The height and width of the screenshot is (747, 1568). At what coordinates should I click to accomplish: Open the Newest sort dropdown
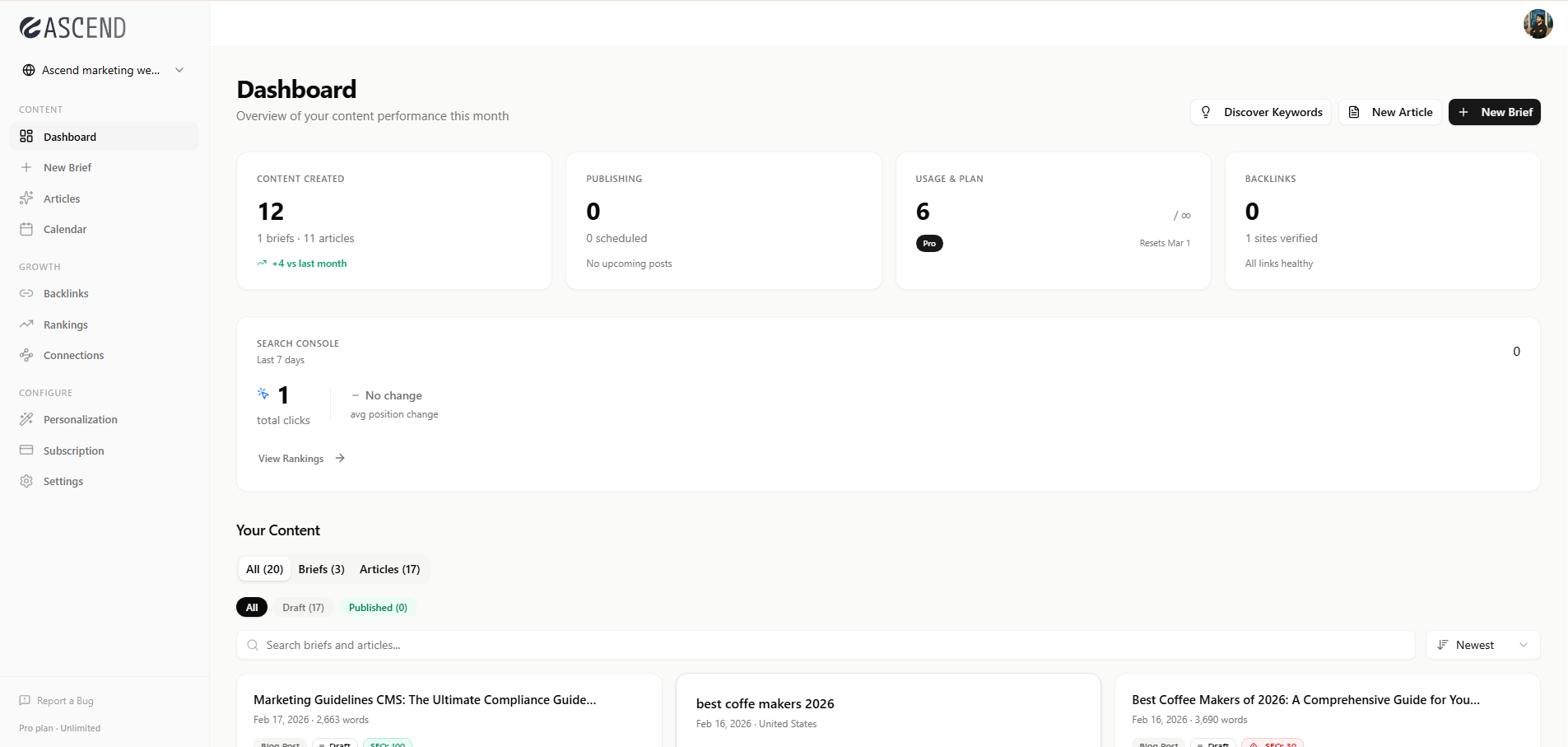coord(1482,645)
